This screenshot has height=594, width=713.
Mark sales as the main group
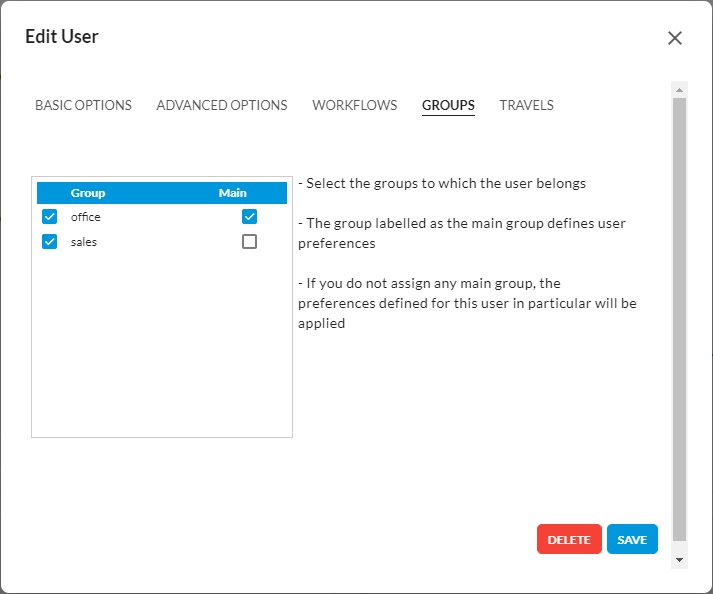coord(249,241)
